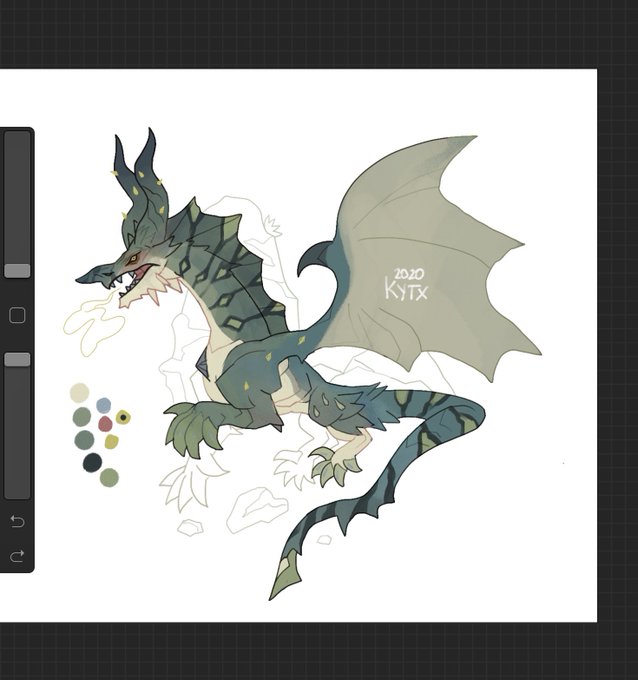Click the mustard yellow palette swatch

coord(111,441)
